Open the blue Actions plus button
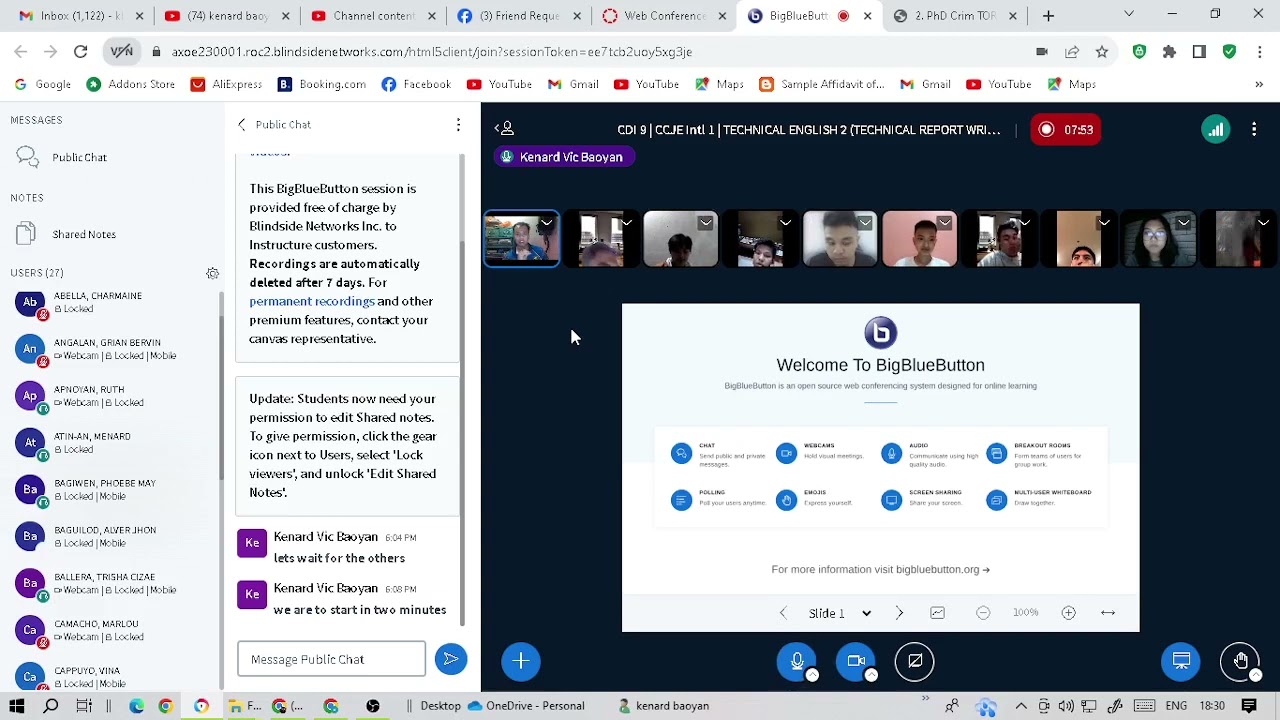Image resolution: width=1280 pixels, height=720 pixels. click(521, 661)
